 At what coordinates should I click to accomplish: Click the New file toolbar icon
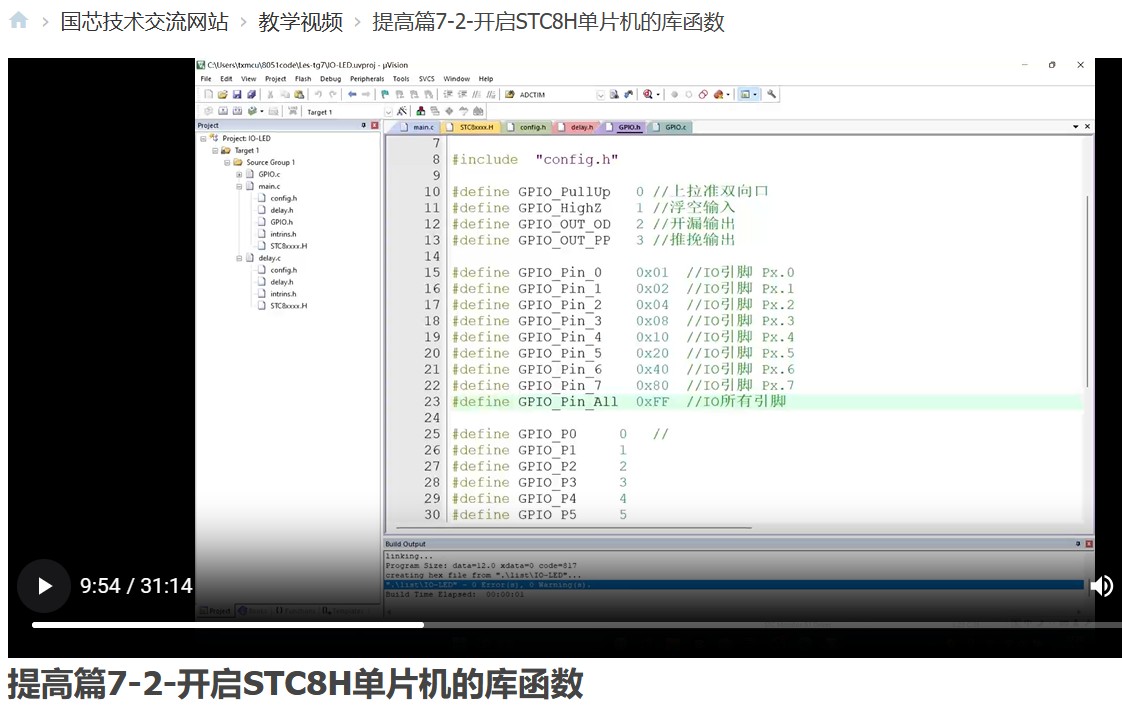(208, 94)
